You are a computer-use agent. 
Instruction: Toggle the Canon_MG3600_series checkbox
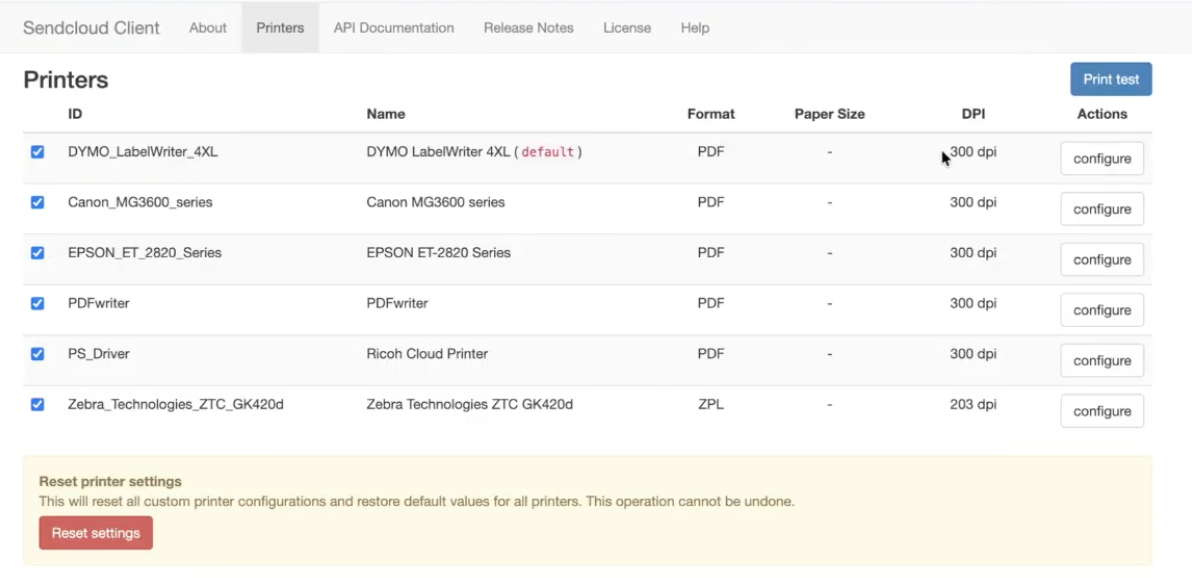point(37,202)
